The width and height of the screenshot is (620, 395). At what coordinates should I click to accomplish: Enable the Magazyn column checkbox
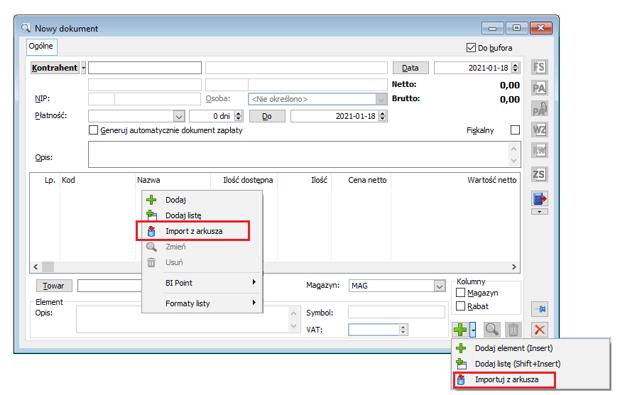[x=460, y=293]
